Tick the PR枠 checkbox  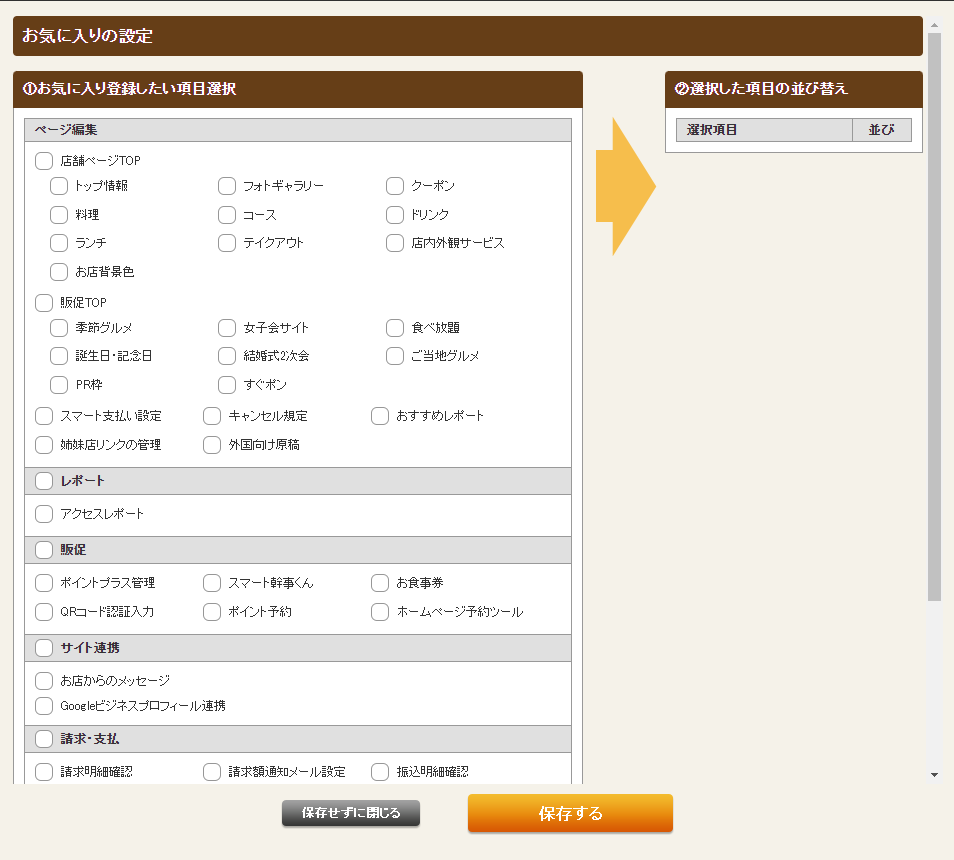(58, 384)
